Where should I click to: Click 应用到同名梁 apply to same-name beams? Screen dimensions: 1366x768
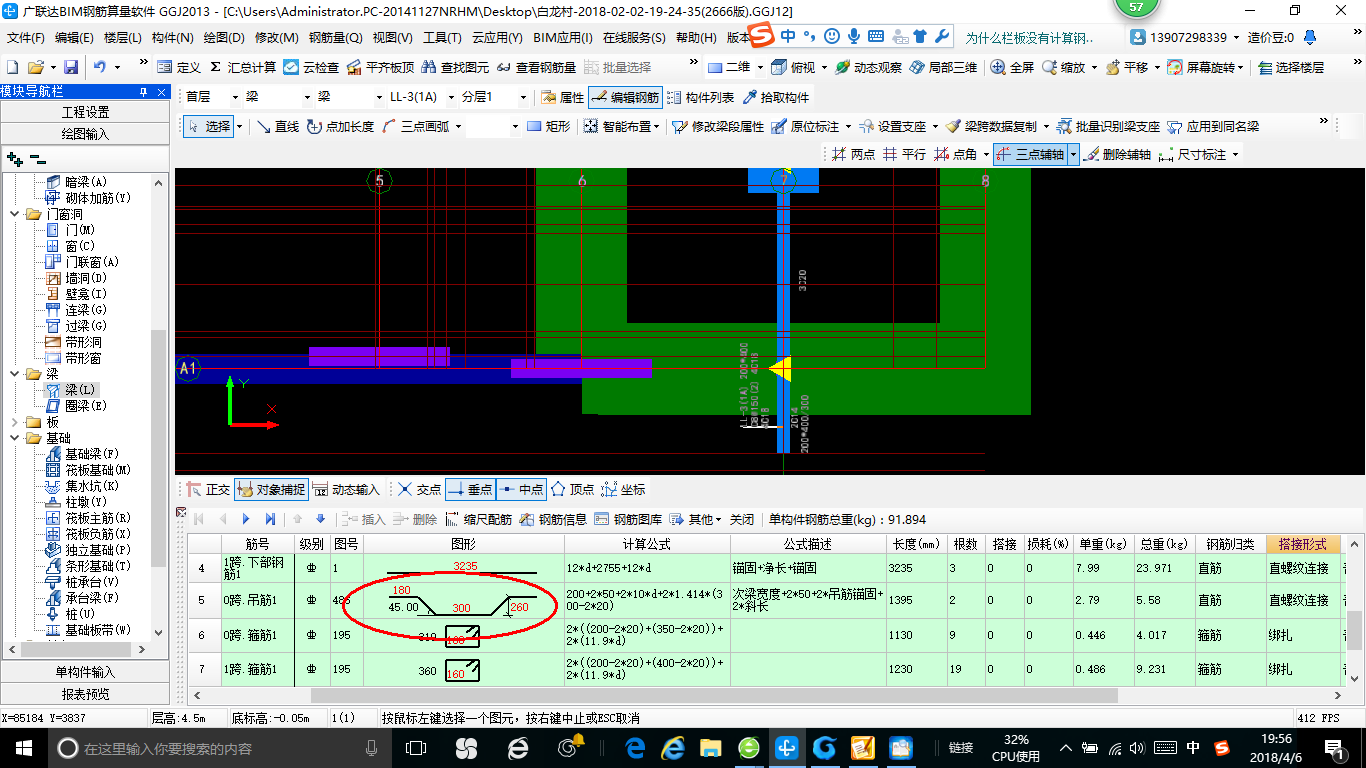pos(1213,127)
